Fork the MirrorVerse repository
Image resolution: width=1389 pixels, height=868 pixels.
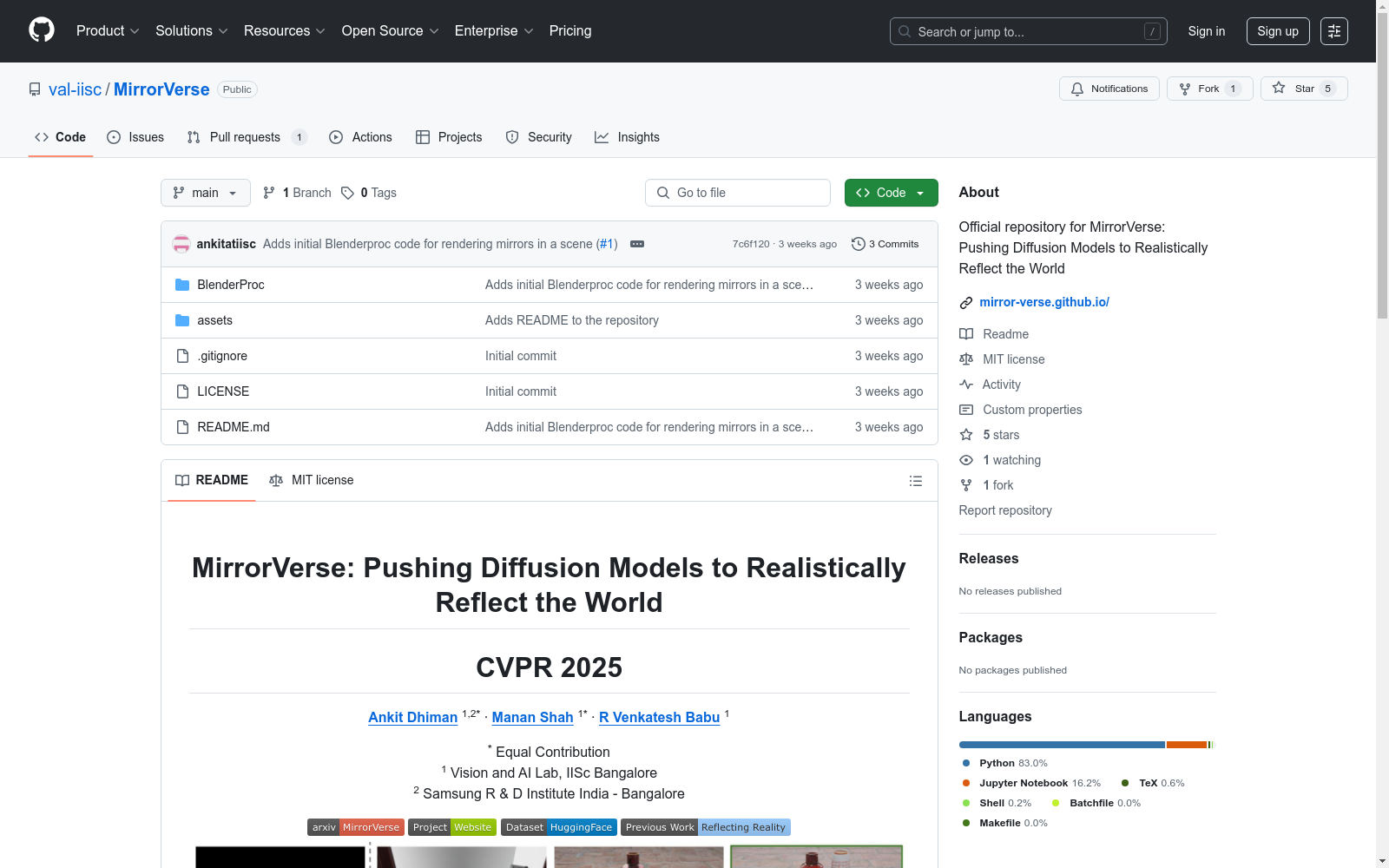(x=1210, y=89)
